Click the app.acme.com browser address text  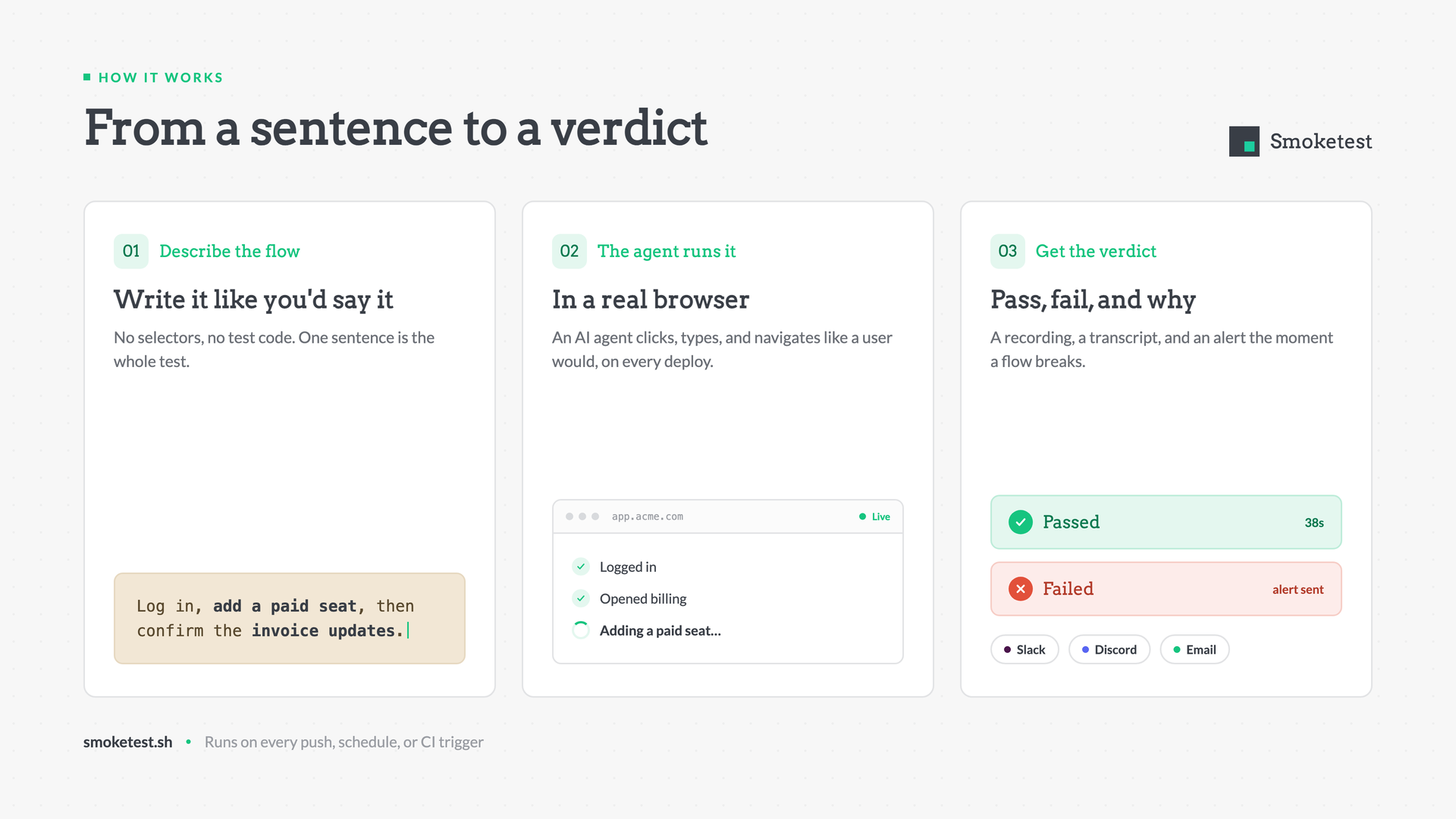[x=648, y=516]
